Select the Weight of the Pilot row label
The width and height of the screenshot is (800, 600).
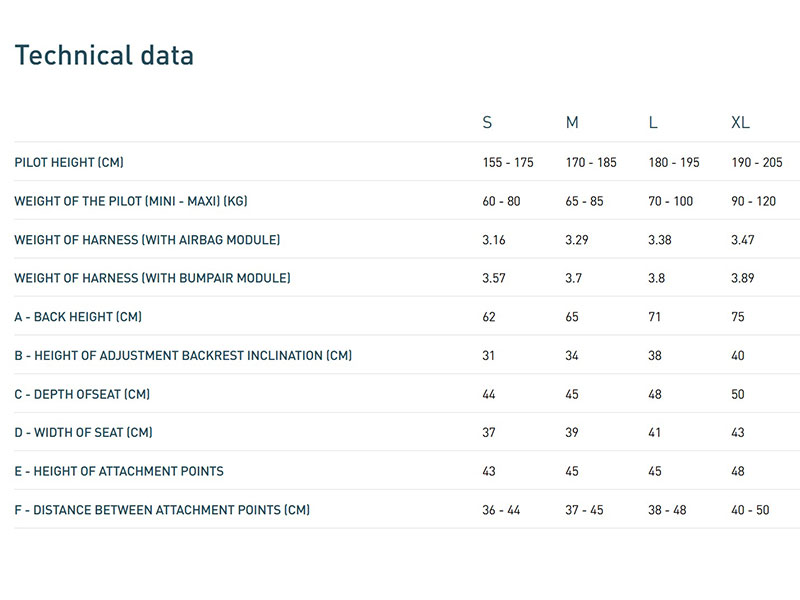pyautogui.click(x=131, y=201)
